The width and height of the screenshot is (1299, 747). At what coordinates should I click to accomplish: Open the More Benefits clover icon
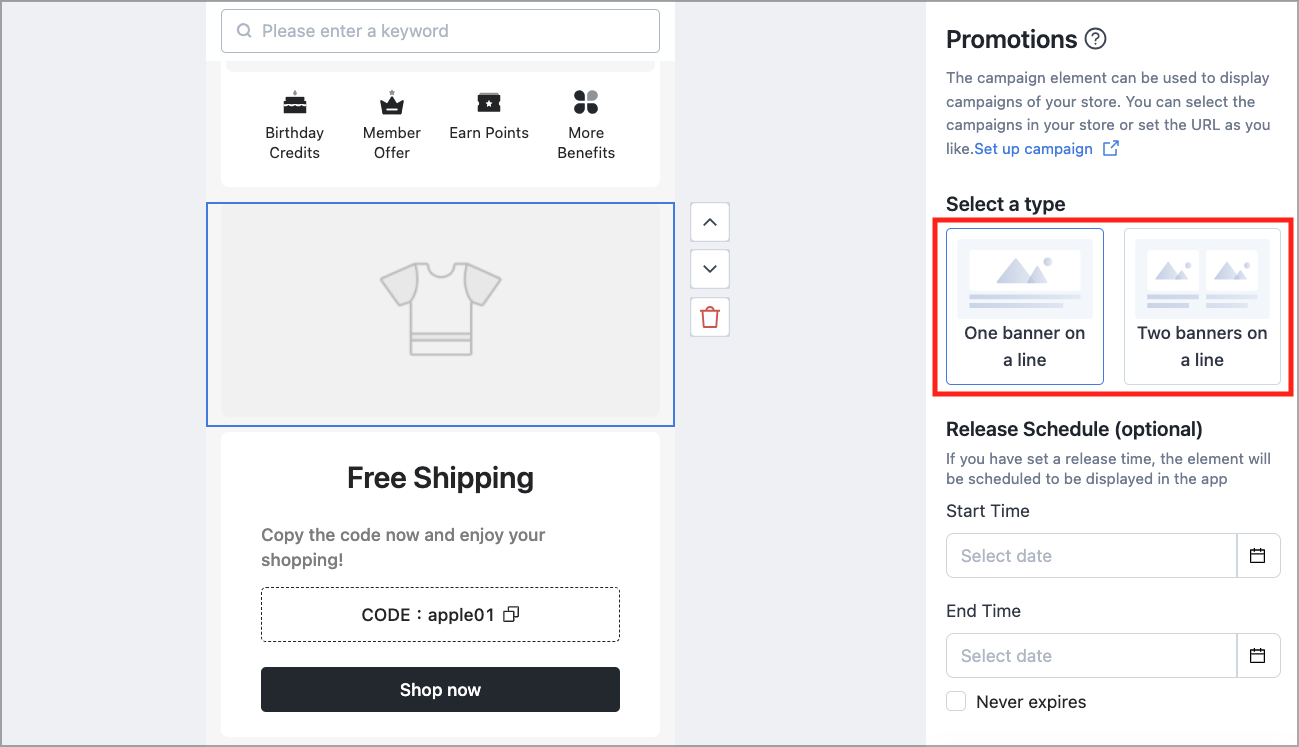(586, 102)
